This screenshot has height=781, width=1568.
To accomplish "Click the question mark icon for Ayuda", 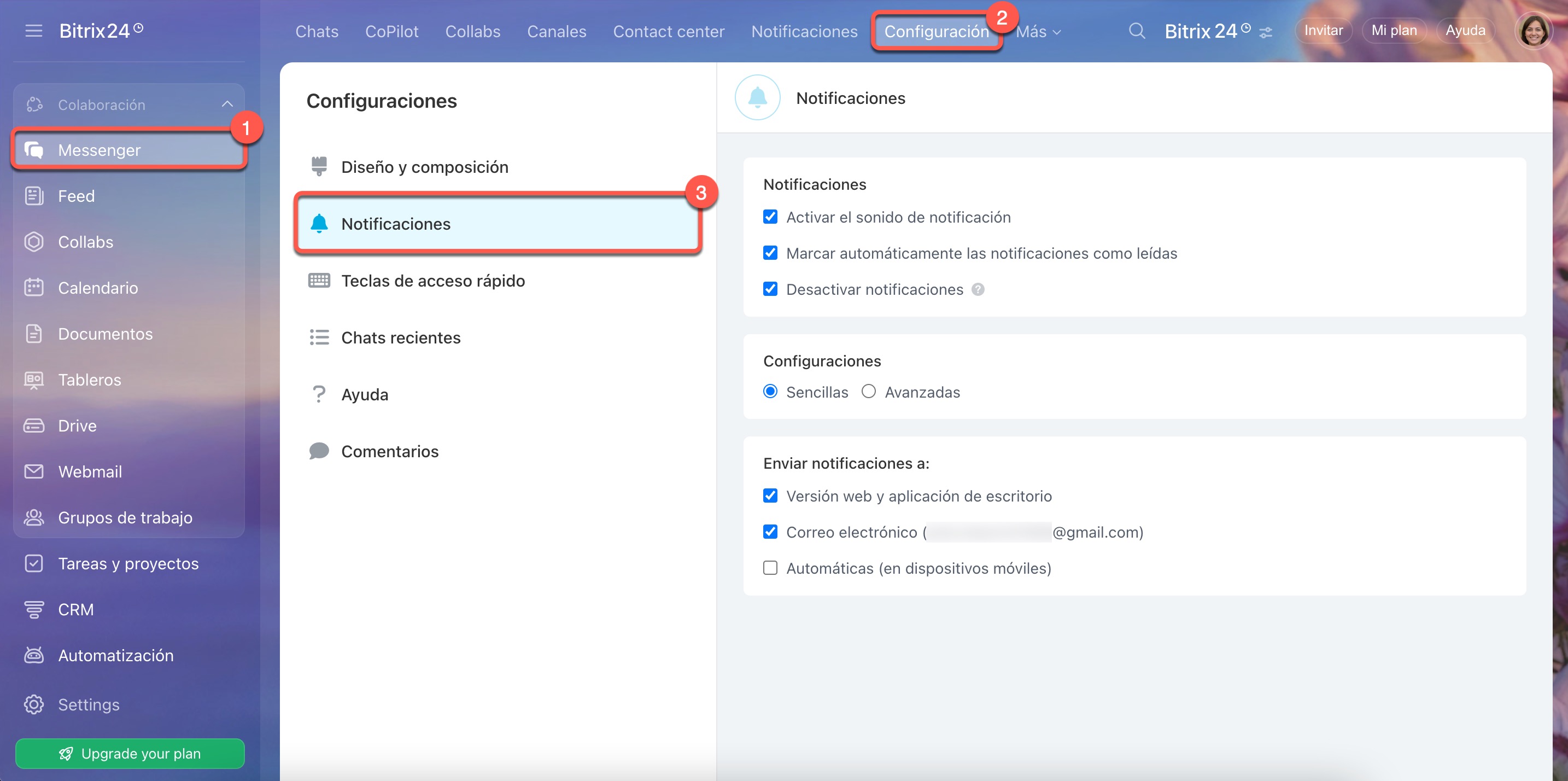I will (319, 394).
